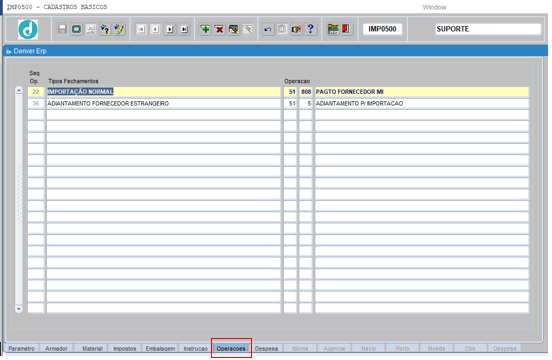Select the Embalagem tab
This screenshot has height=360, width=552.
(x=160, y=348)
